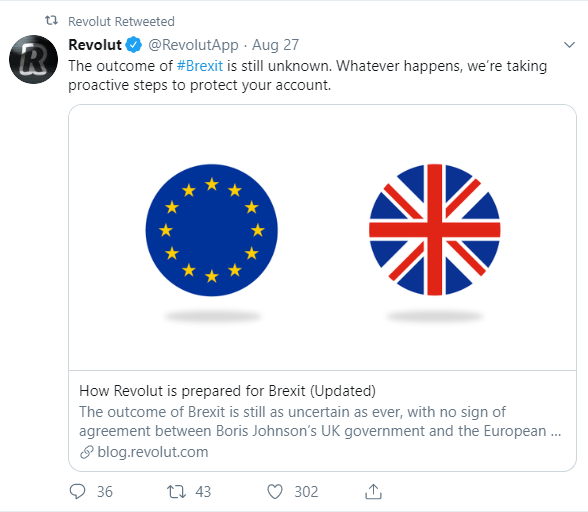This screenshot has width=588, height=512.
Task: Click the Revolut display name
Action: click(x=95, y=45)
